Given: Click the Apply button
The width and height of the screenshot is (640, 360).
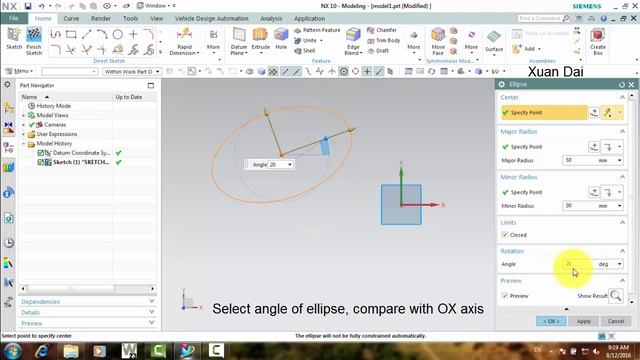Looking at the screenshot, I should [x=584, y=321].
